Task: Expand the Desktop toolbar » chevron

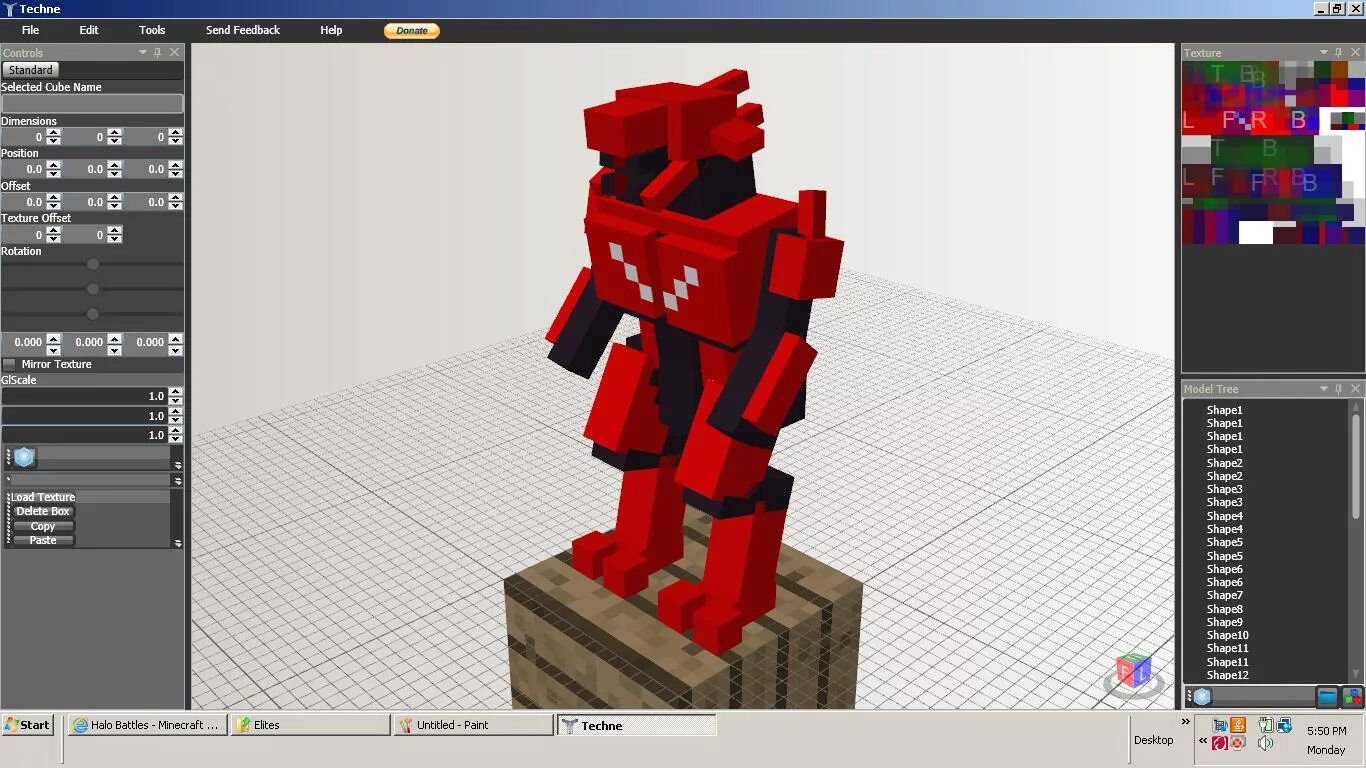Action: pyautogui.click(x=1186, y=721)
